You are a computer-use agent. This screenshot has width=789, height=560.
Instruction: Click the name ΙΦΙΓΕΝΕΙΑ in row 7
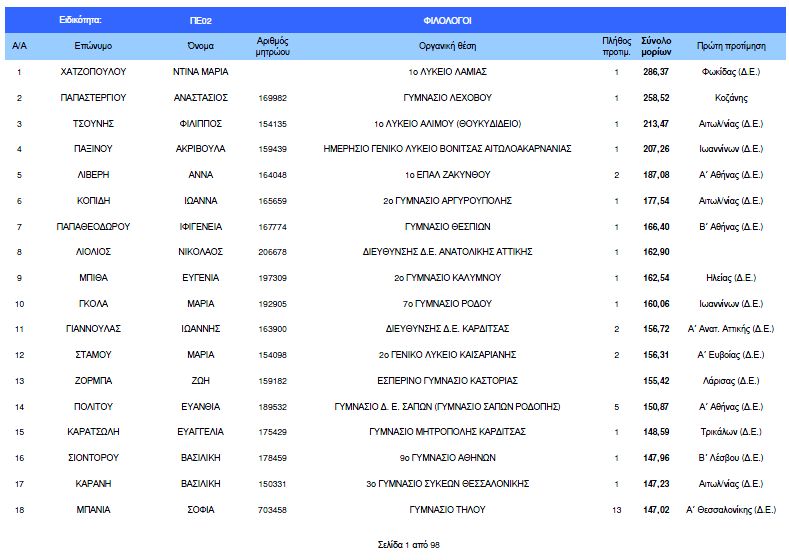[207, 226]
